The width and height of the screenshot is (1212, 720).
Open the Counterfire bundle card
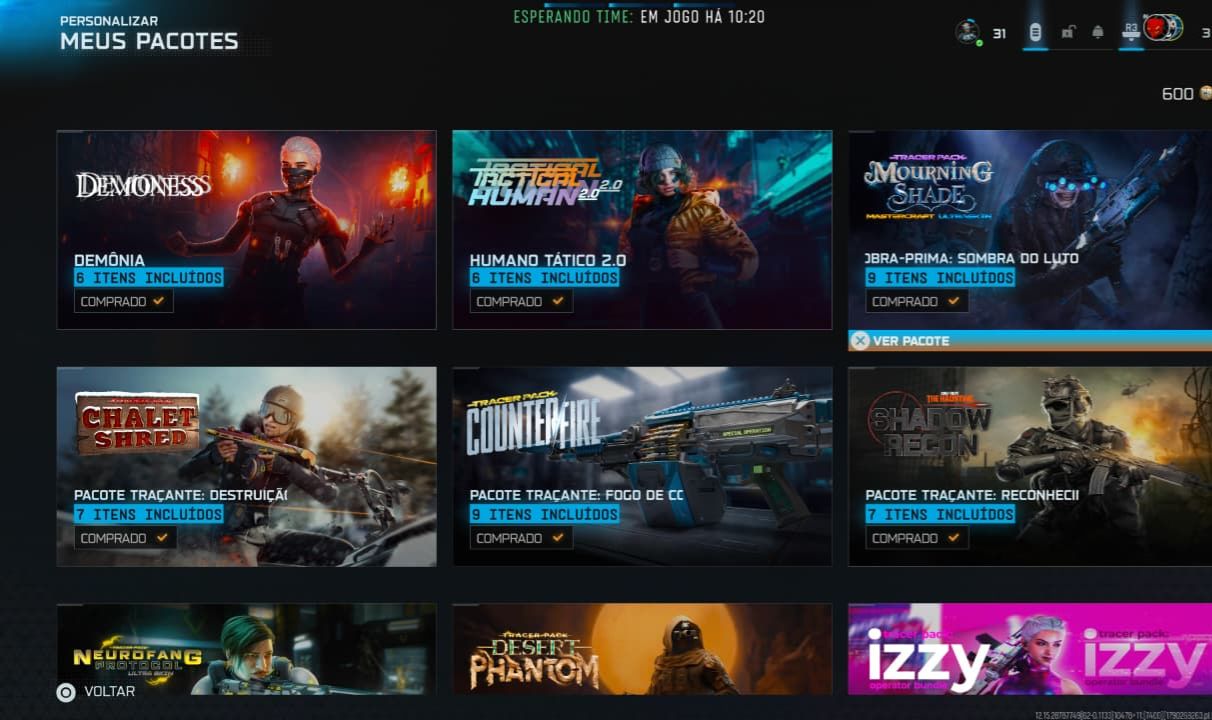[642, 467]
